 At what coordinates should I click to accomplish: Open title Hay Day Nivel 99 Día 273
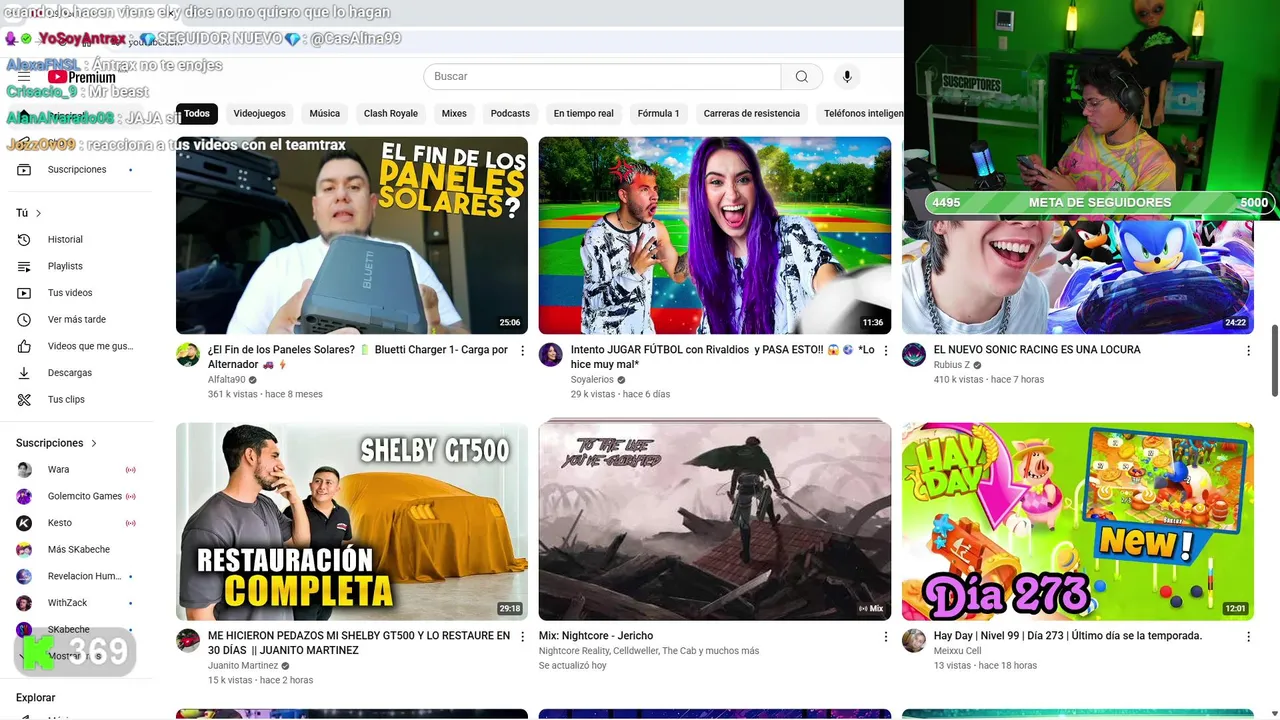pos(1068,636)
